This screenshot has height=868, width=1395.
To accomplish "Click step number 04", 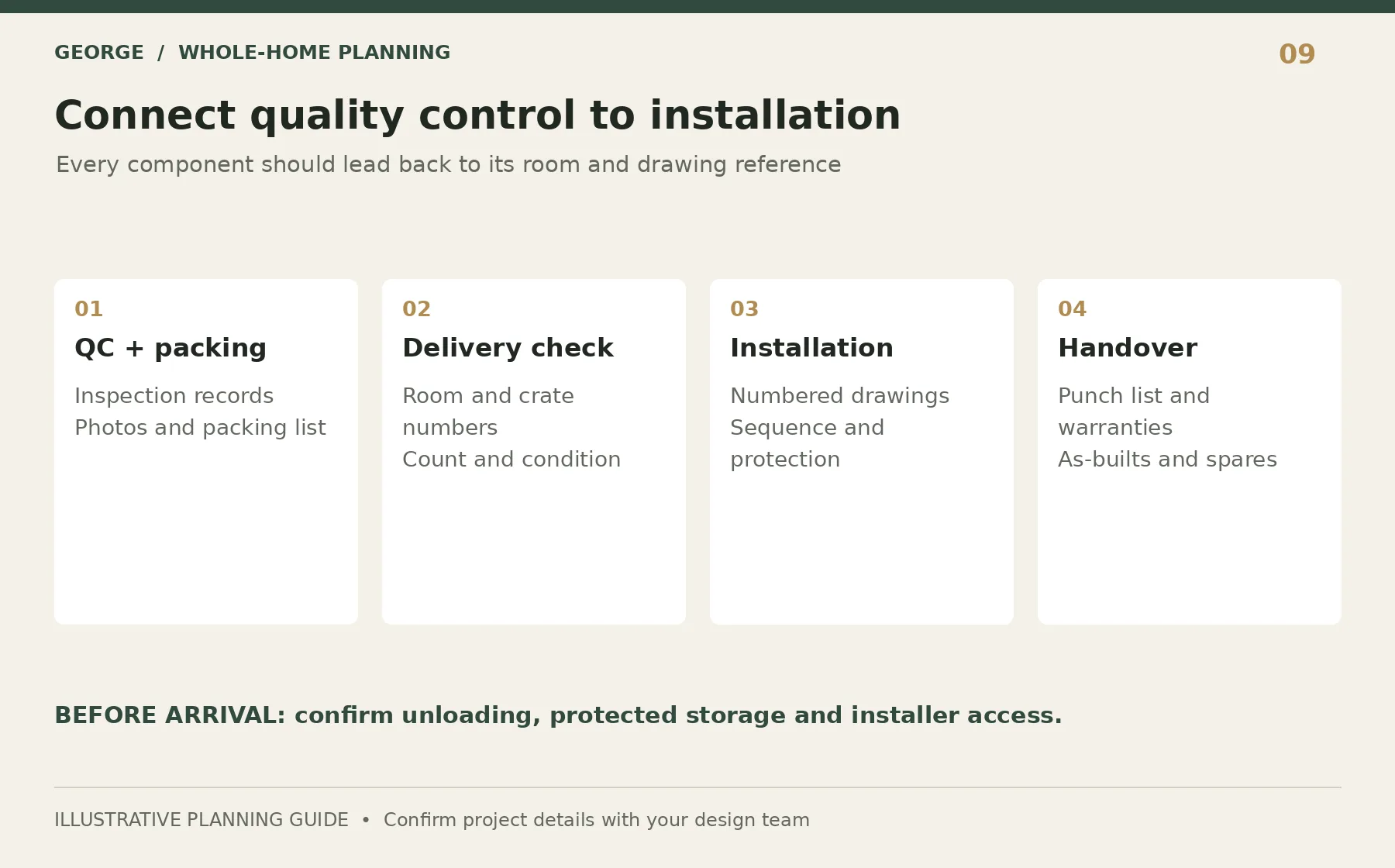I will [1072, 309].
